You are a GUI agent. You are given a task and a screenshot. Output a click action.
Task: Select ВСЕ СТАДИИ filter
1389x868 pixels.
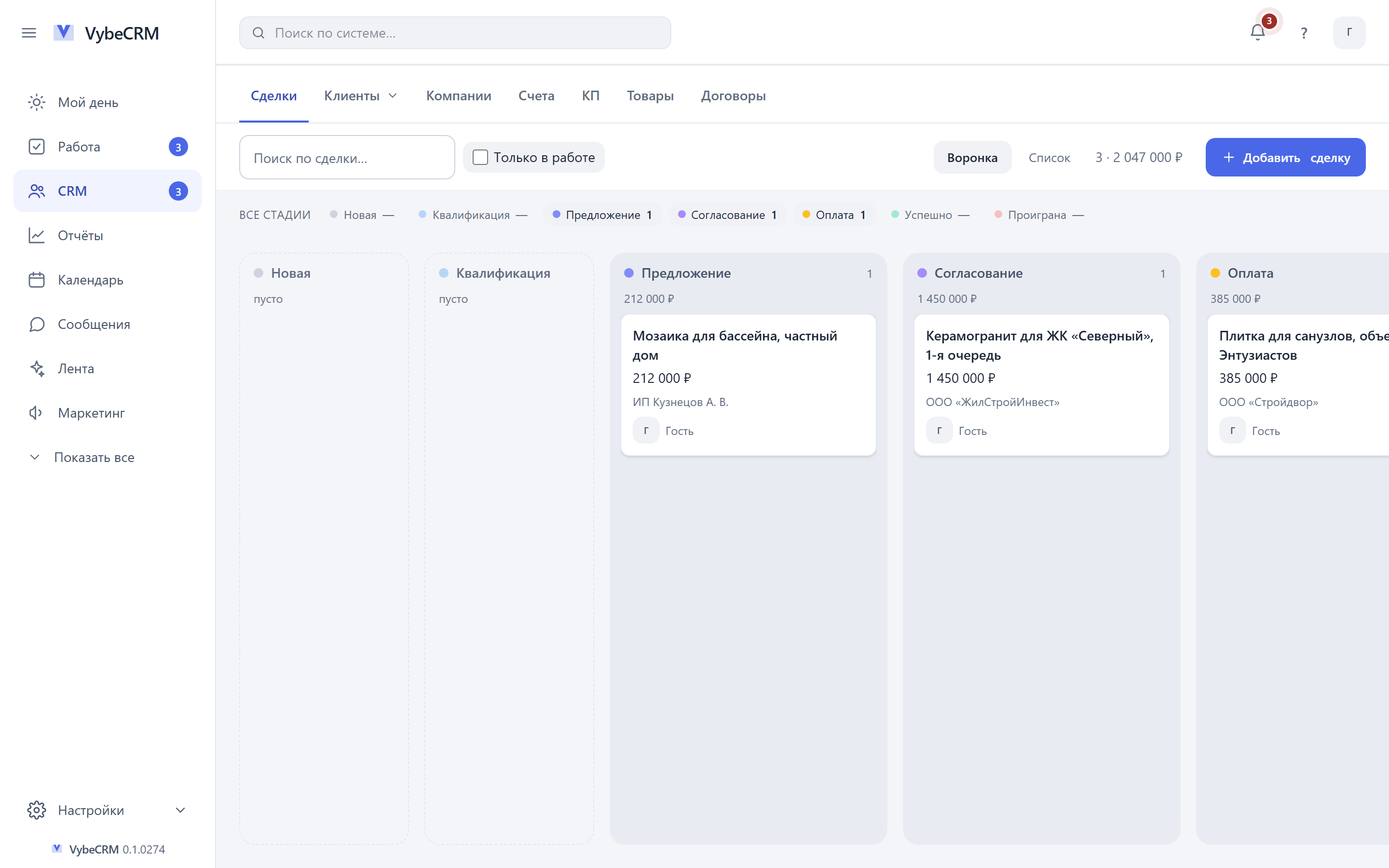tap(274, 215)
